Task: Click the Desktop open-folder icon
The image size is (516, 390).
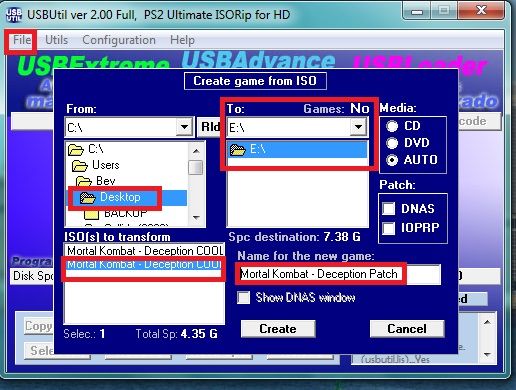Action: (x=88, y=197)
